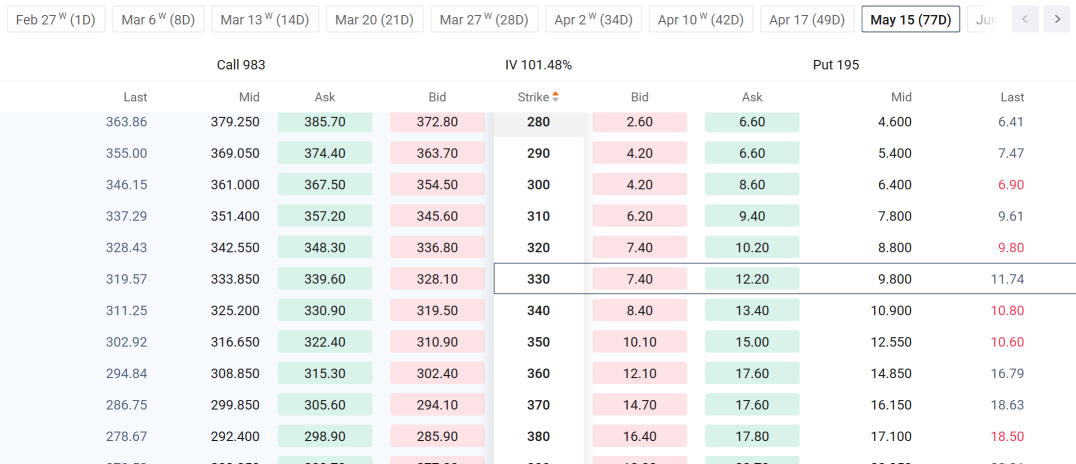Select the Feb 27 (1D) expiration tab

pos(56,19)
